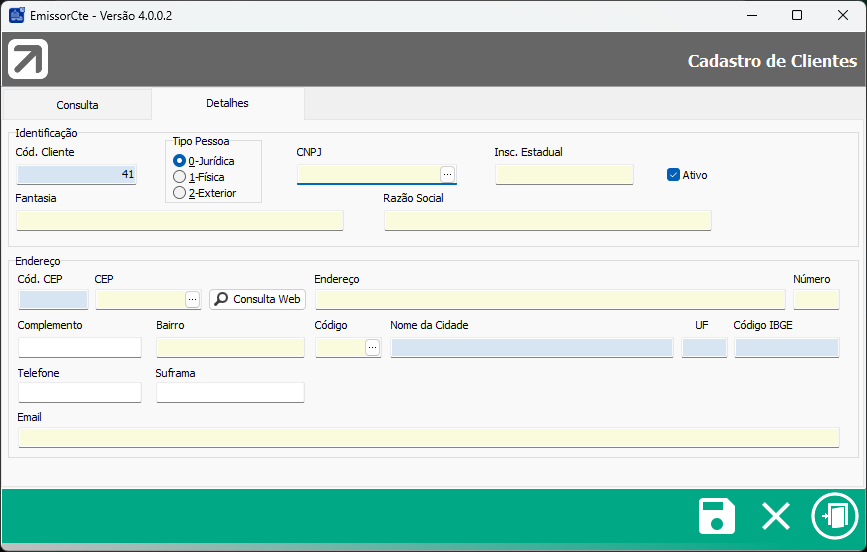The image size is (867, 552).
Task: Choose the 2-Exterior radio option
Action: click(180, 193)
